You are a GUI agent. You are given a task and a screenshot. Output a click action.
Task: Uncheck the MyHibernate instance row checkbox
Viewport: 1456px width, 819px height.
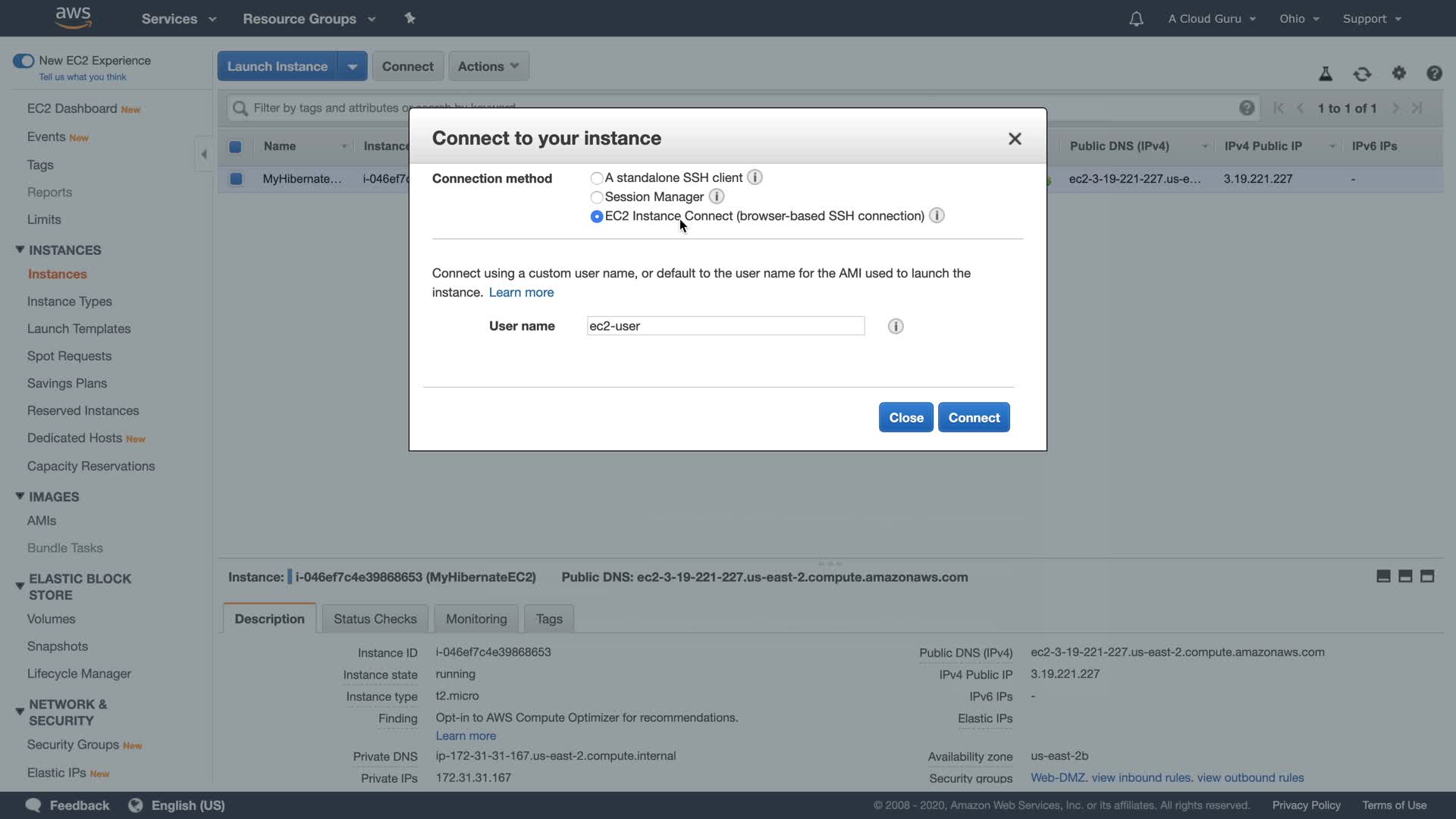point(236,179)
